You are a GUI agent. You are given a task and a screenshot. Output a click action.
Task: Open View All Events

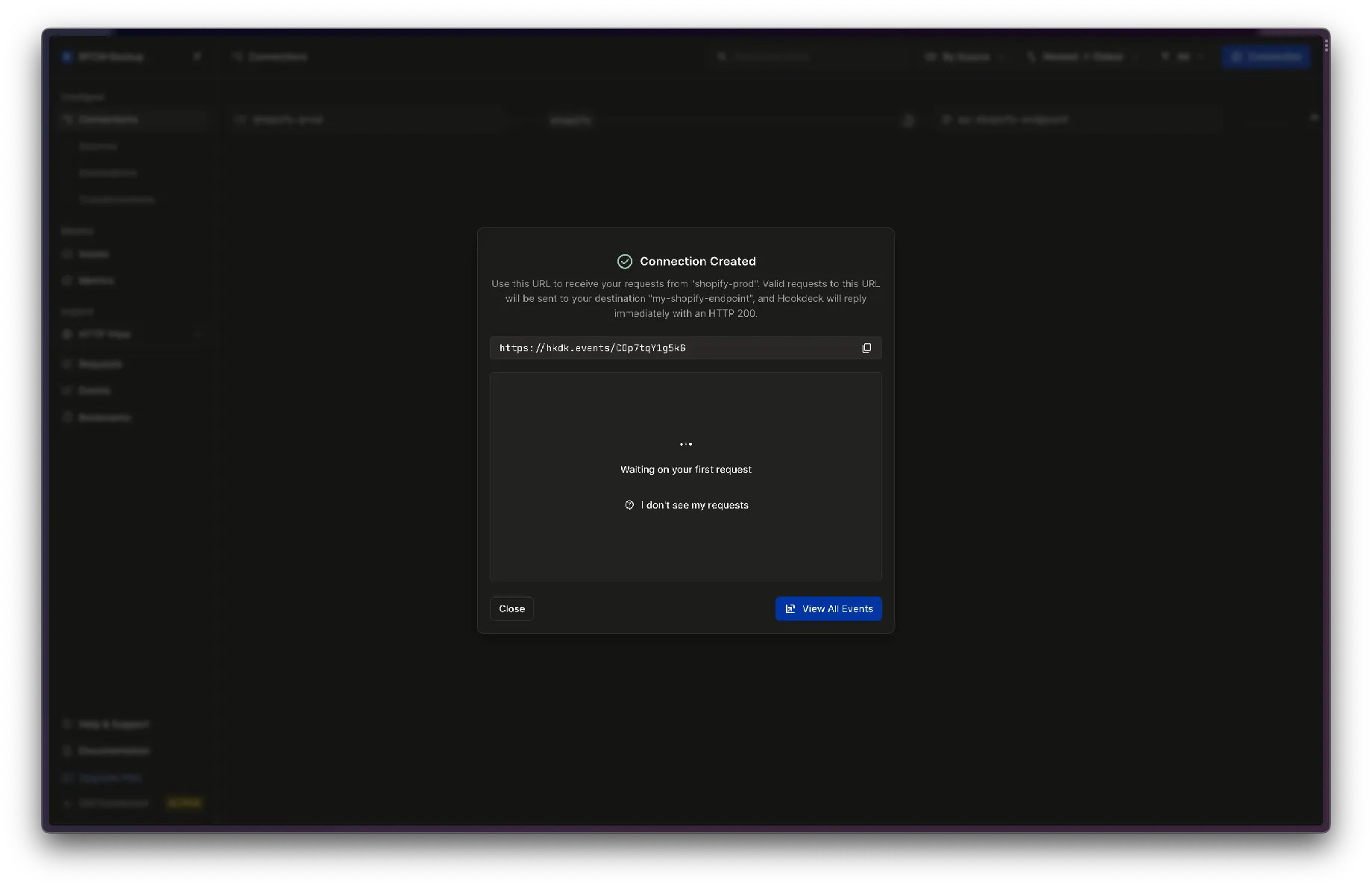pos(828,608)
